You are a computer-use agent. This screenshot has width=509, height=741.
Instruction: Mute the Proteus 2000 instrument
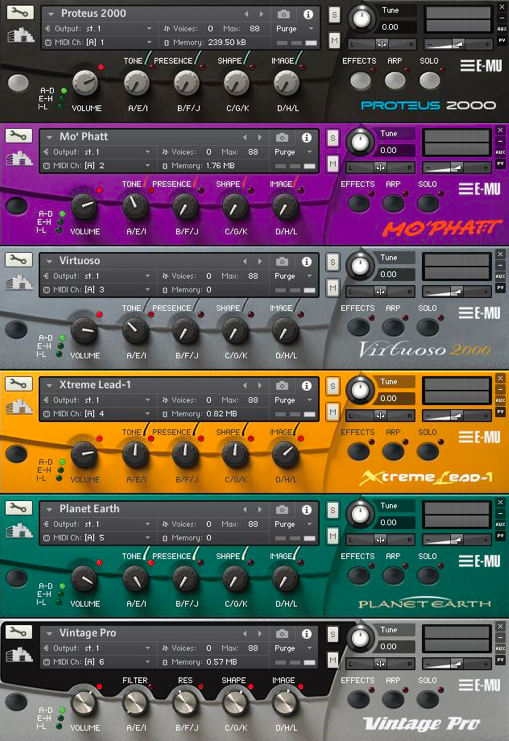334,40
